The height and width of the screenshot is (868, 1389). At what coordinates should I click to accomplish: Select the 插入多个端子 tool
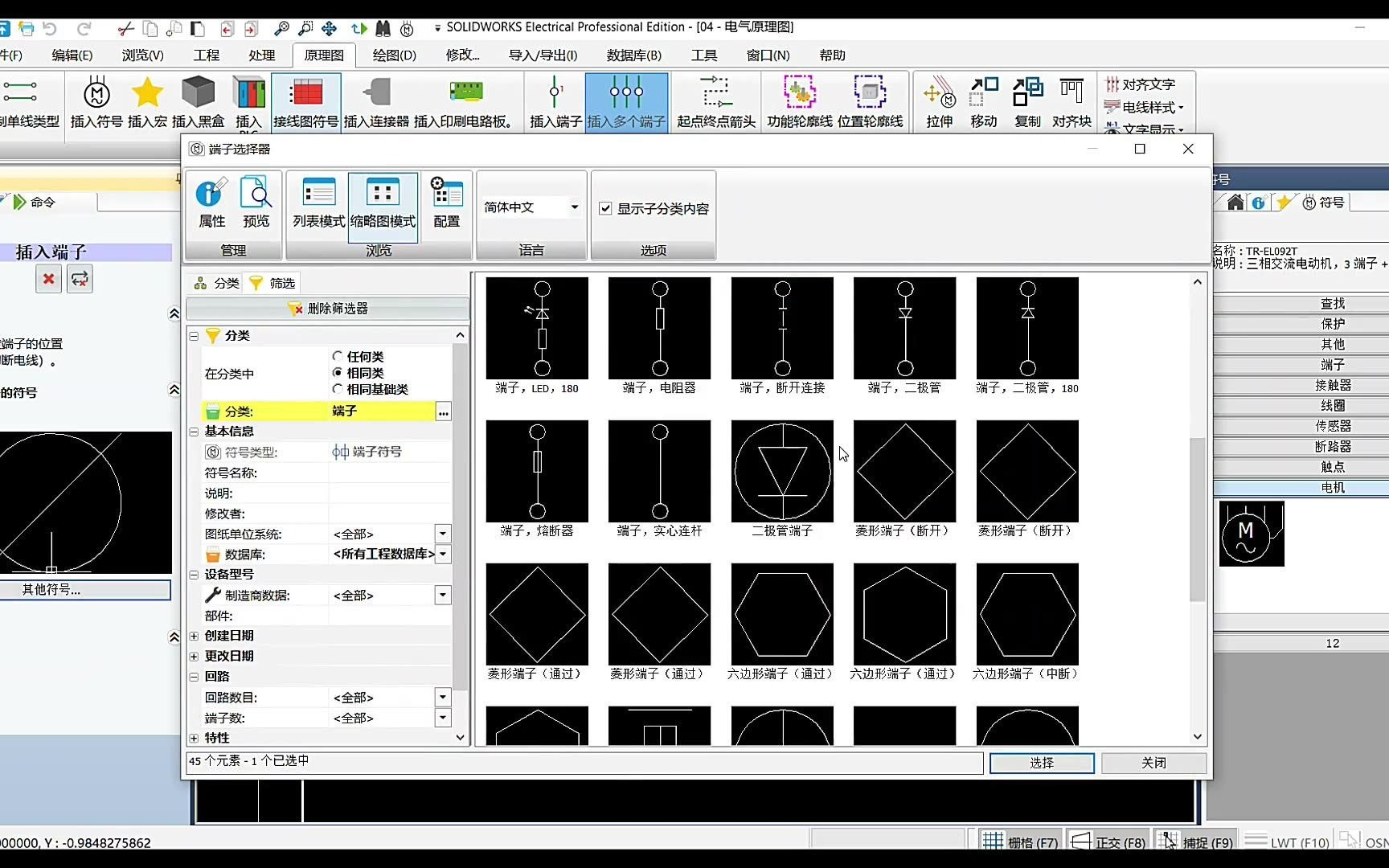[626, 103]
